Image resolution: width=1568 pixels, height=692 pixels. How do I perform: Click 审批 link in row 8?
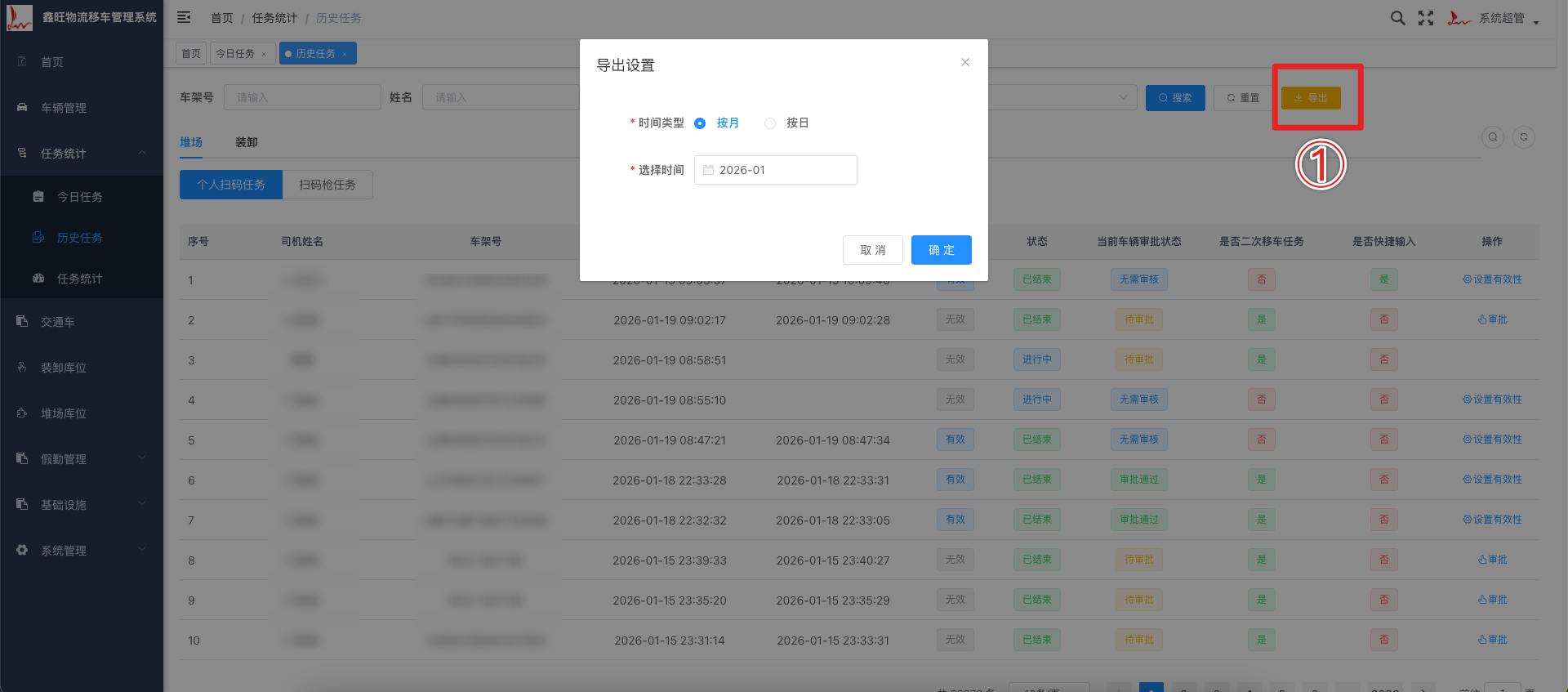1492,560
